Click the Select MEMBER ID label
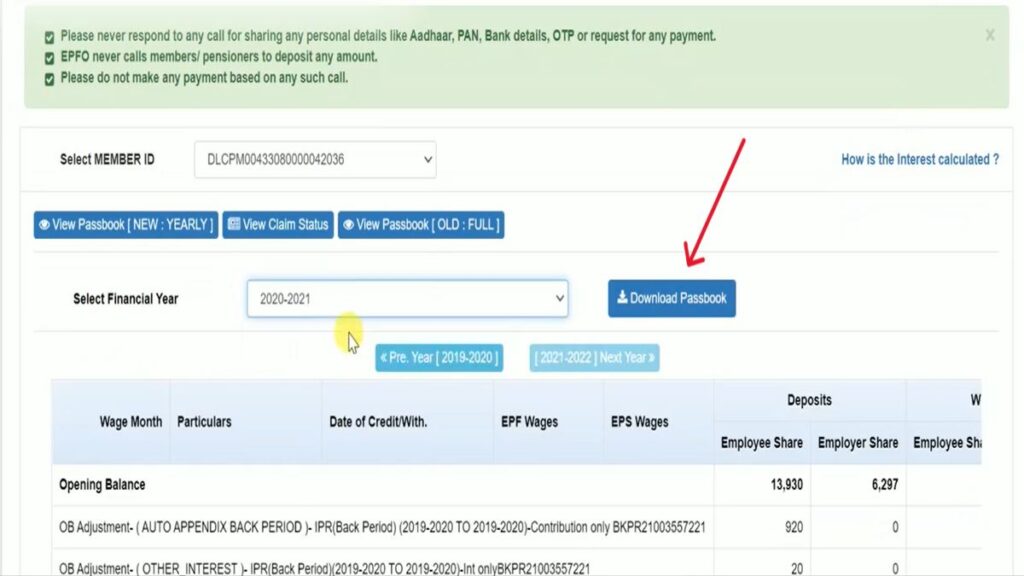This screenshot has width=1024, height=576. tap(107, 159)
